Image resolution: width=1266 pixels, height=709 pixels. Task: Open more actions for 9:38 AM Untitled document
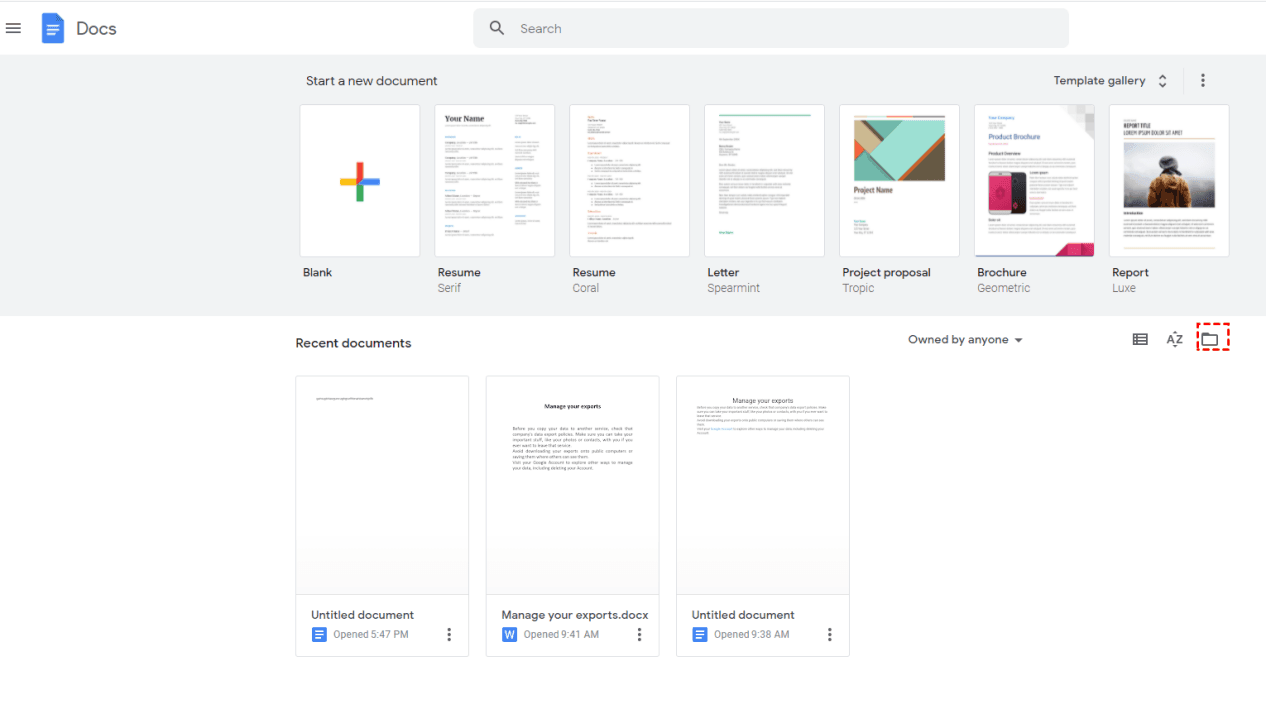(x=829, y=634)
